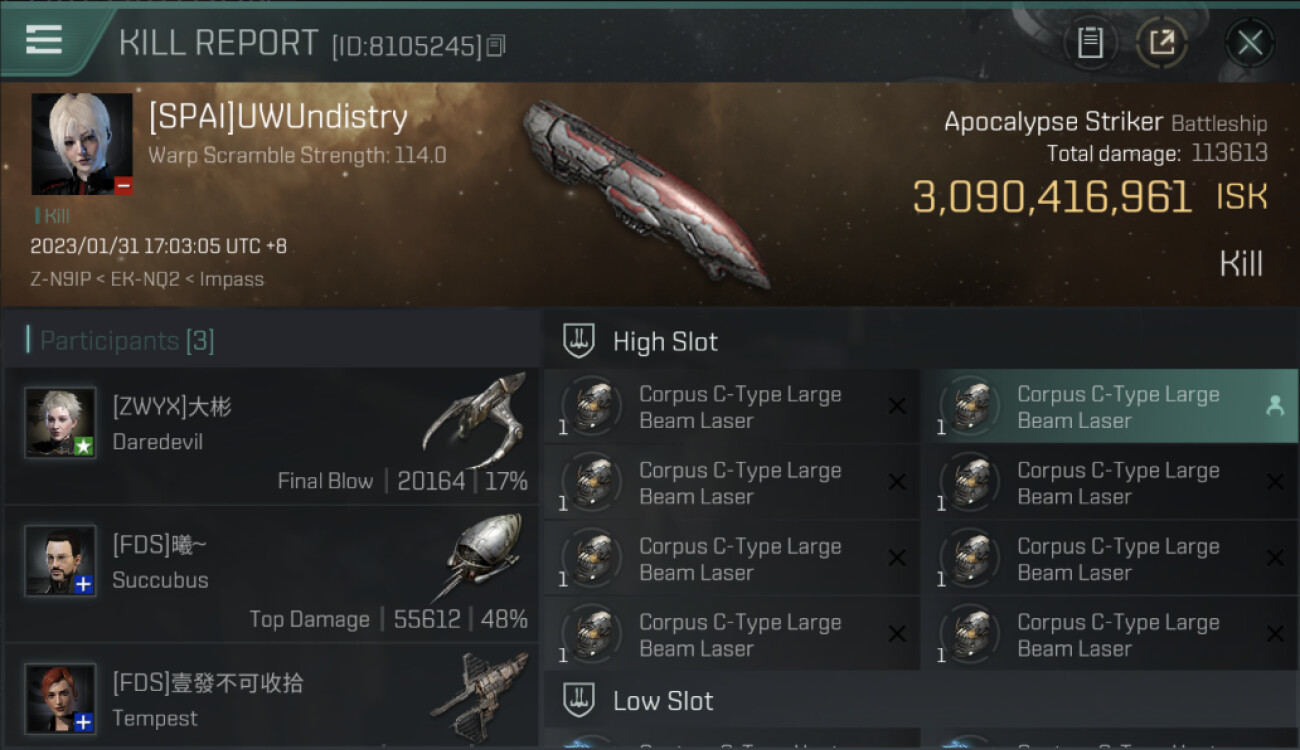The image size is (1300, 750).
Task: Click the highlighted Corpus C-Type Beam Laser
Action: point(1110,407)
